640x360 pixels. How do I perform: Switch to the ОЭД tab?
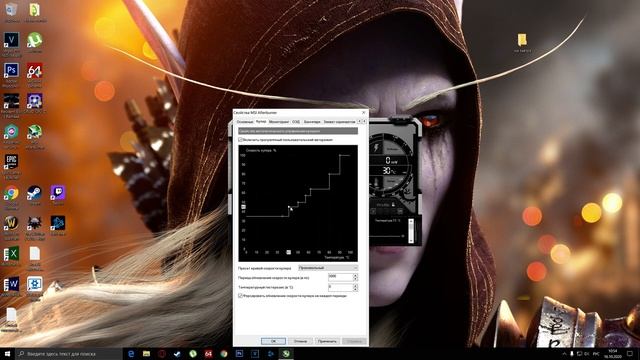(x=296, y=122)
